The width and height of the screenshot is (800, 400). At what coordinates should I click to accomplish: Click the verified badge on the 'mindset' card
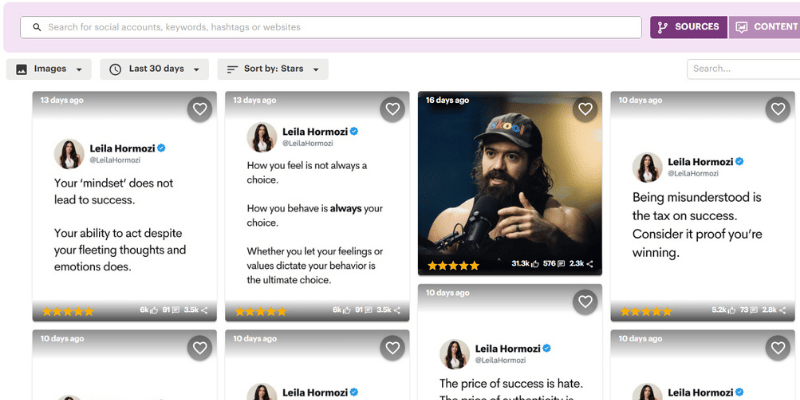161,148
